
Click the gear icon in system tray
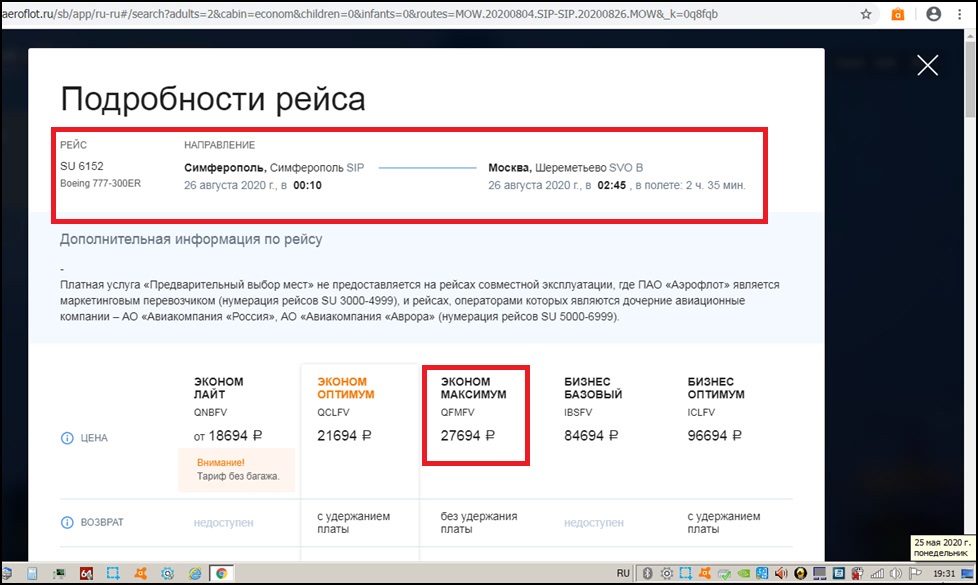(667, 573)
